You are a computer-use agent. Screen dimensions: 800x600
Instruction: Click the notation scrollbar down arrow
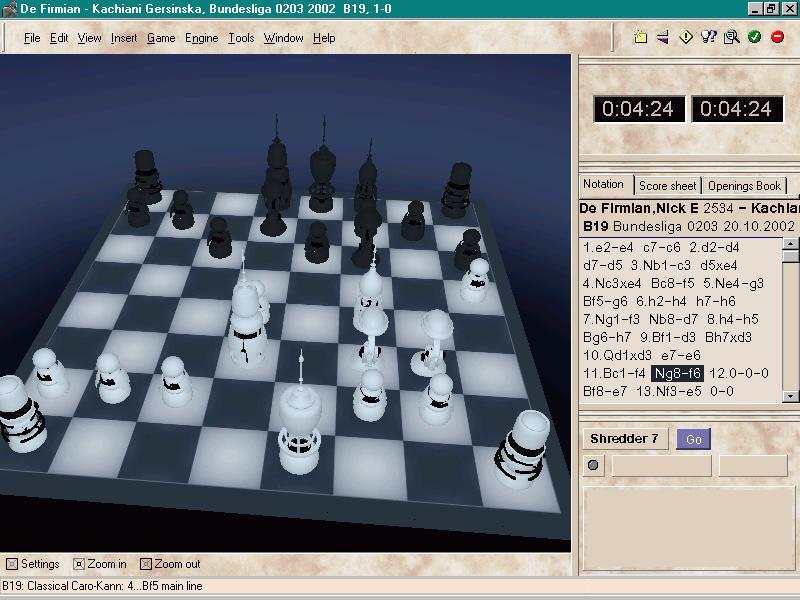[790, 397]
